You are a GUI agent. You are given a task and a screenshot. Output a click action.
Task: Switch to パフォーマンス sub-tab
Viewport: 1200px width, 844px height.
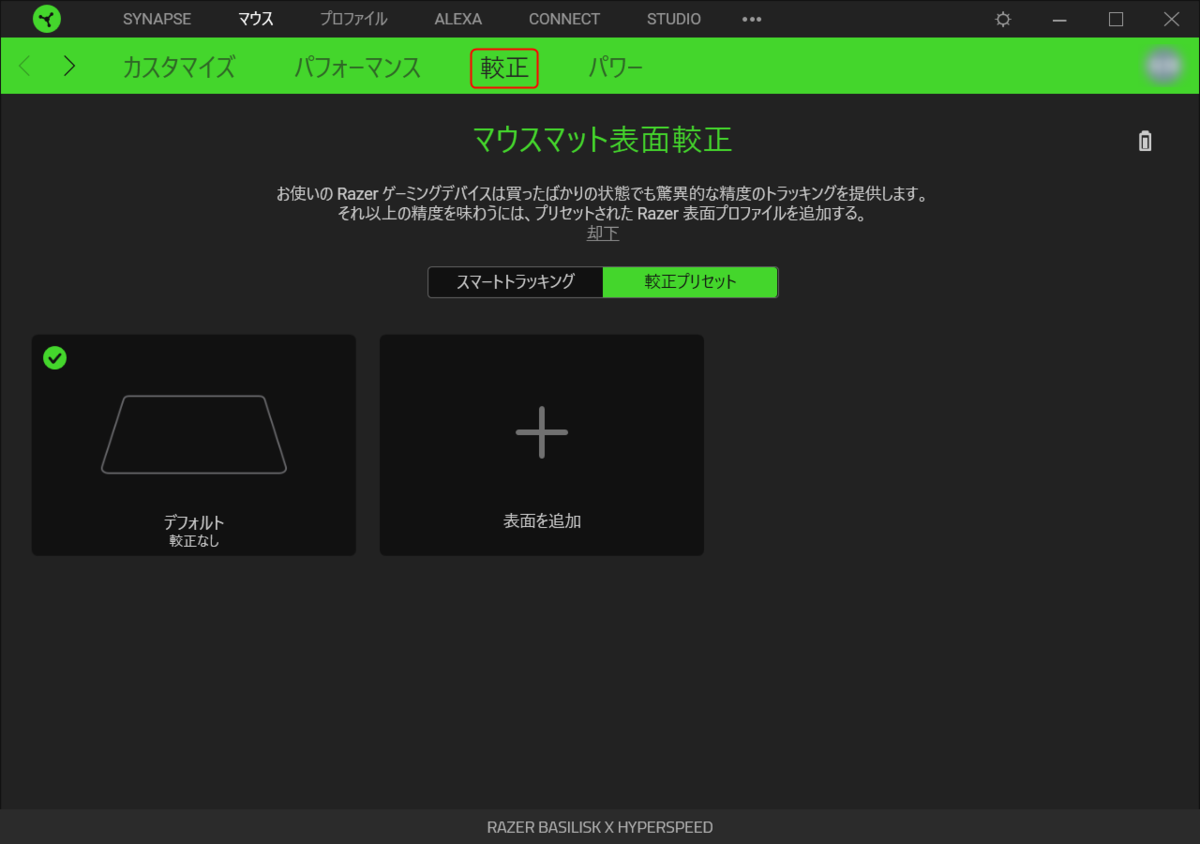coord(357,67)
